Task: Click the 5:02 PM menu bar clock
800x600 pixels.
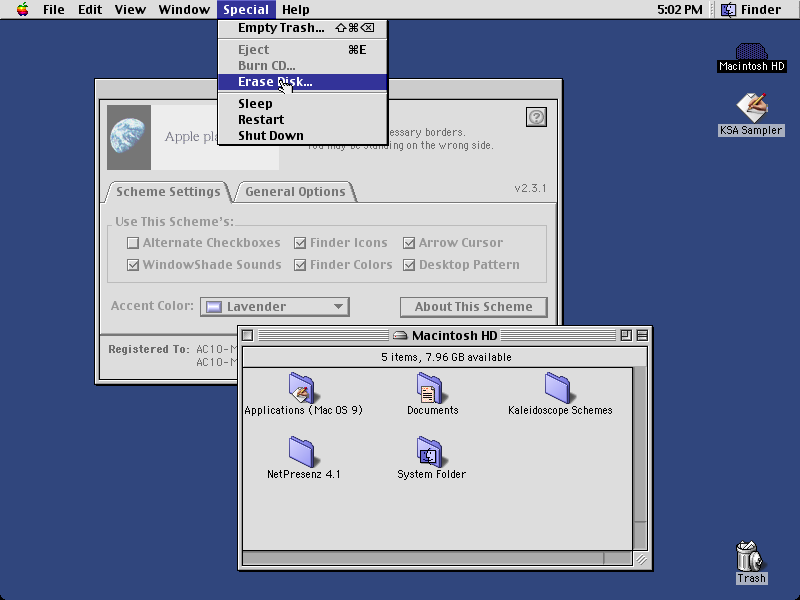Action: pos(680,10)
